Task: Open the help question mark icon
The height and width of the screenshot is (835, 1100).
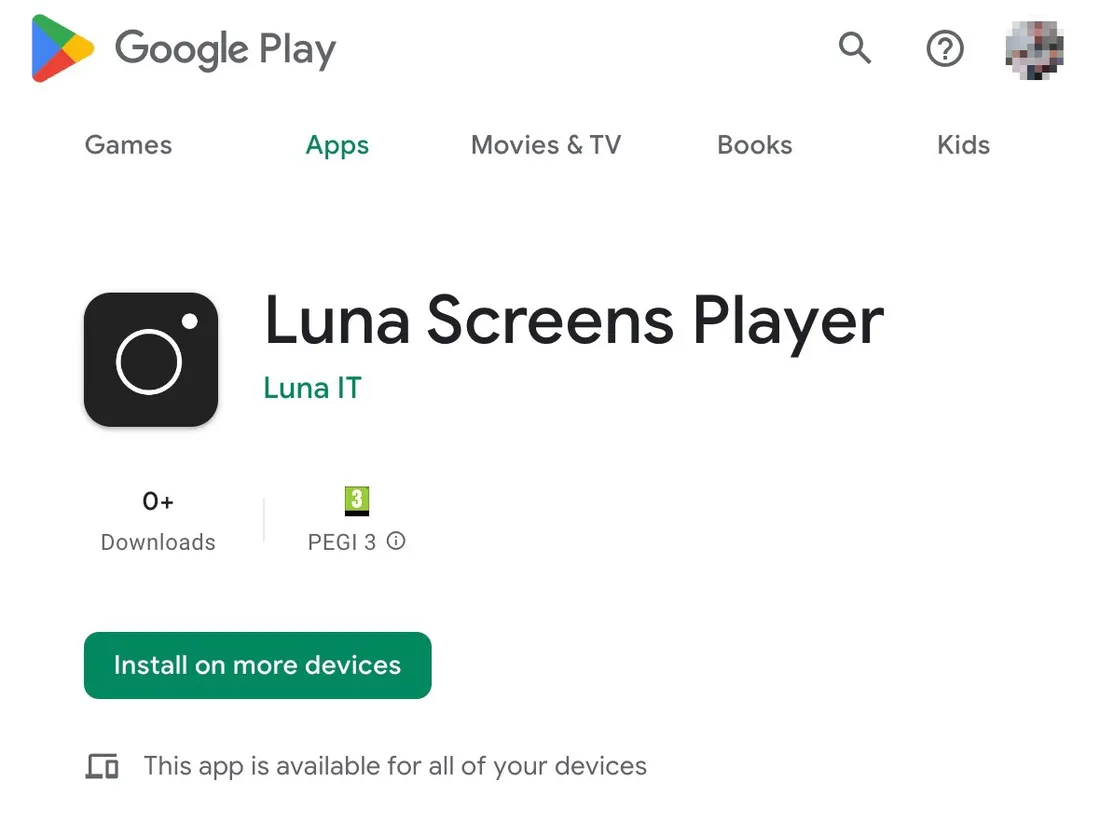Action: pyautogui.click(x=944, y=48)
